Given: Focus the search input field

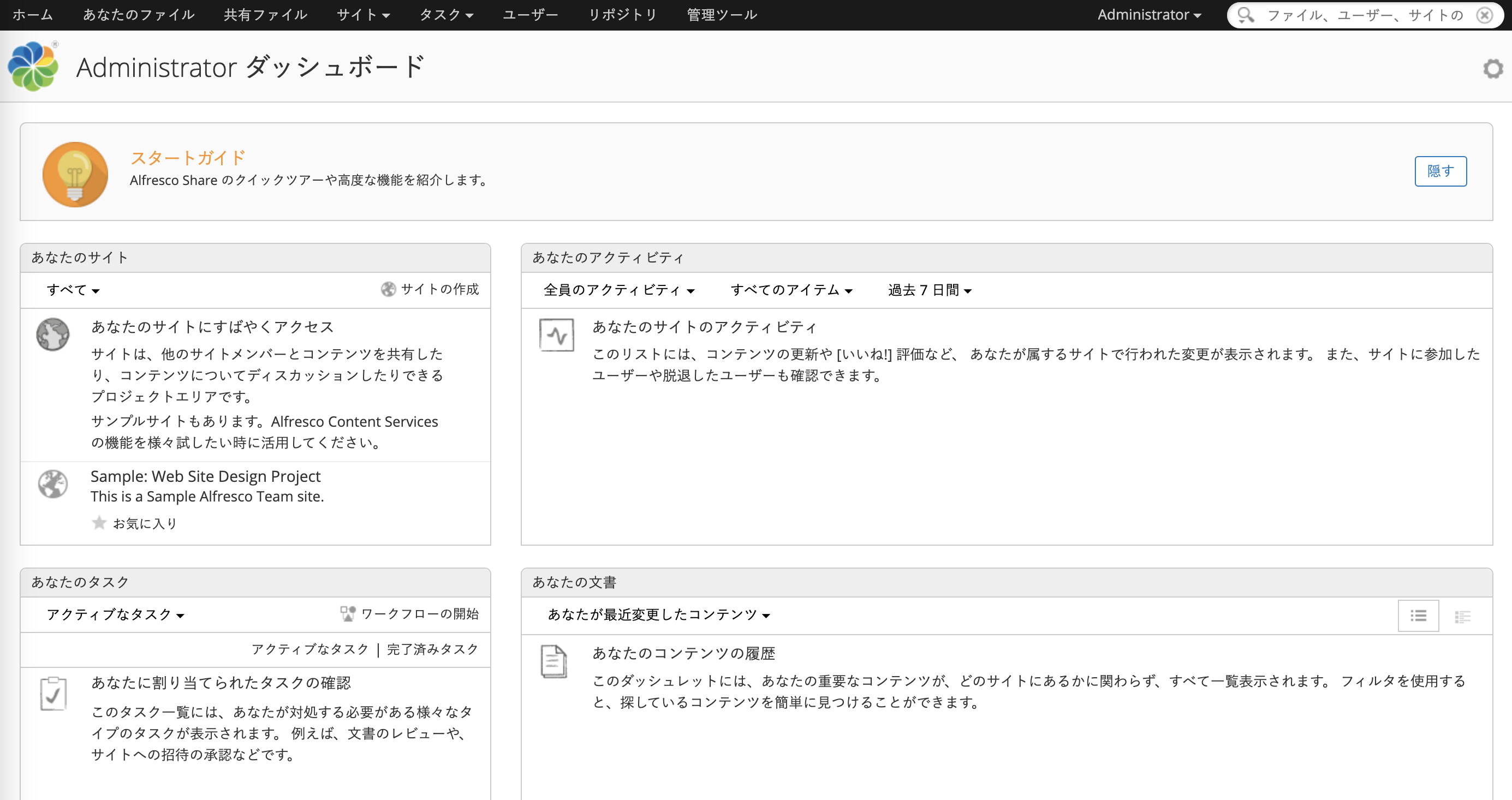Looking at the screenshot, I should click(x=1365, y=15).
